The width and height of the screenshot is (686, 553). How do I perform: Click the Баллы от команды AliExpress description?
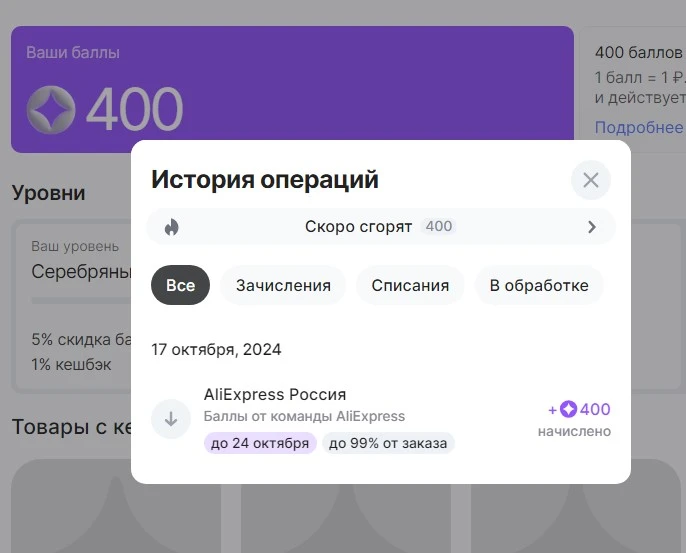[x=304, y=416]
